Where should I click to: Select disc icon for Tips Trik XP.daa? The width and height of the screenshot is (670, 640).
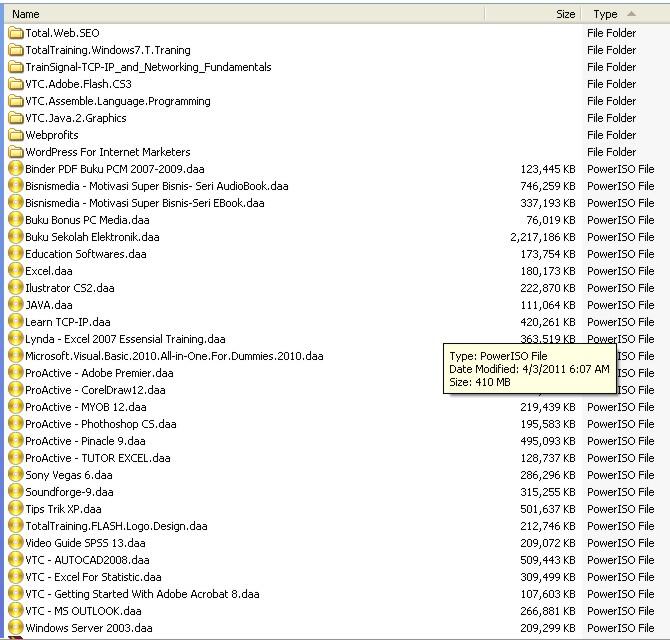click(16, 509)
